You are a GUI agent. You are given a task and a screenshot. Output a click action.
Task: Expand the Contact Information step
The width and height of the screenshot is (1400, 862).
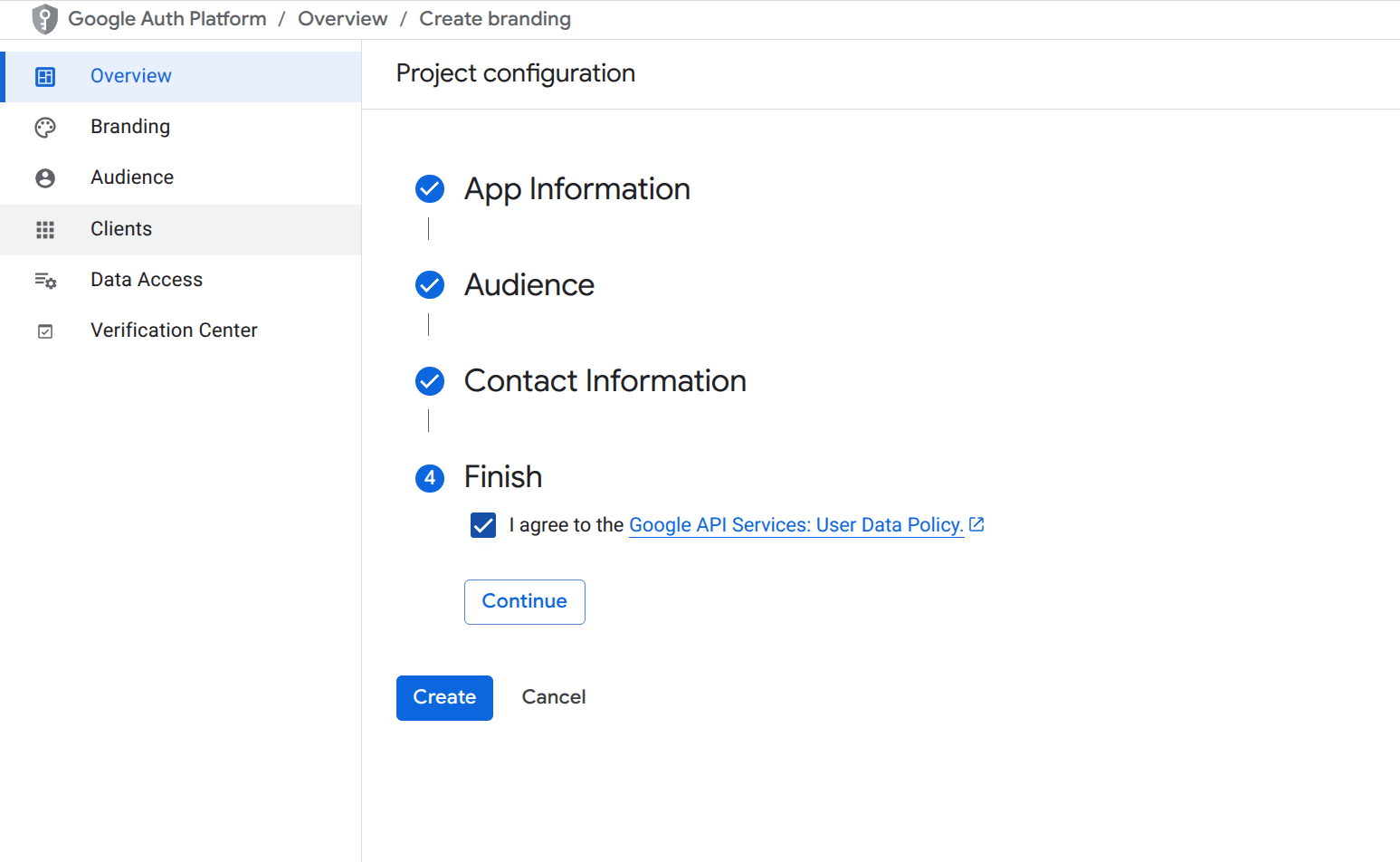coord(605,381)
